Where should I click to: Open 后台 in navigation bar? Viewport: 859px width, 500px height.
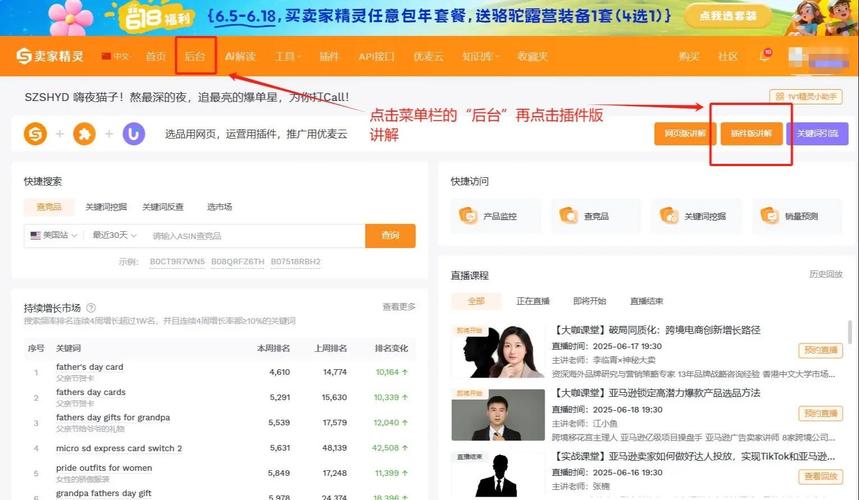[195, 56]
